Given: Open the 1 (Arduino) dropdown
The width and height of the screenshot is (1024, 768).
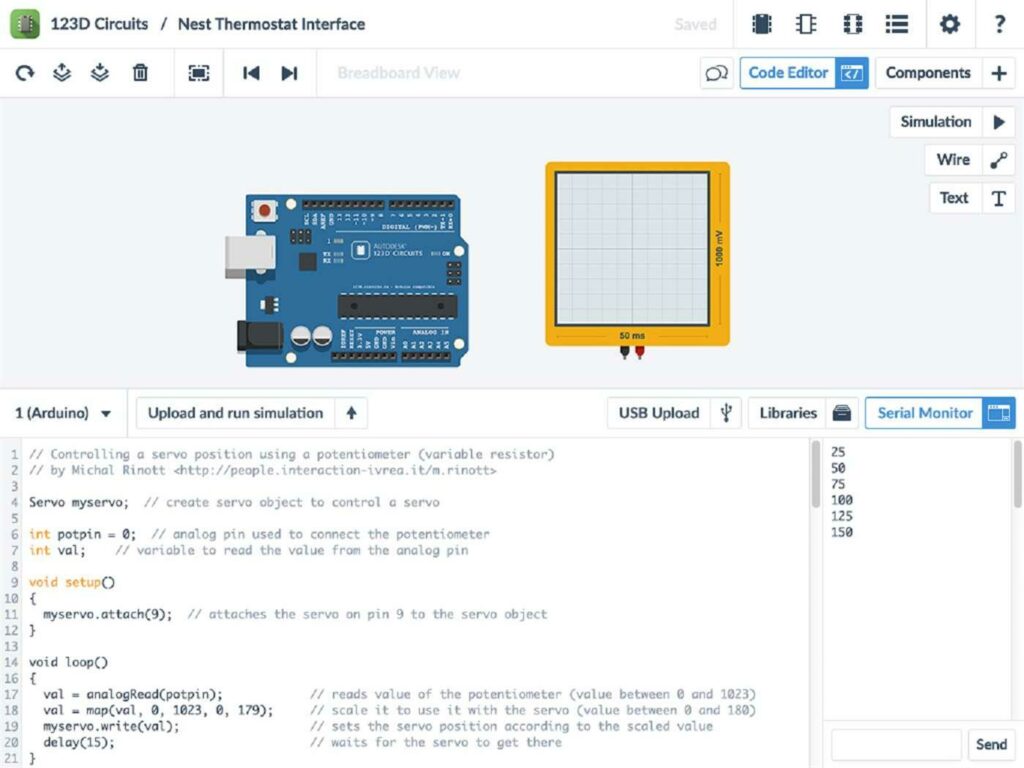Looking at the screenshot, I should [x=62, y=412].
